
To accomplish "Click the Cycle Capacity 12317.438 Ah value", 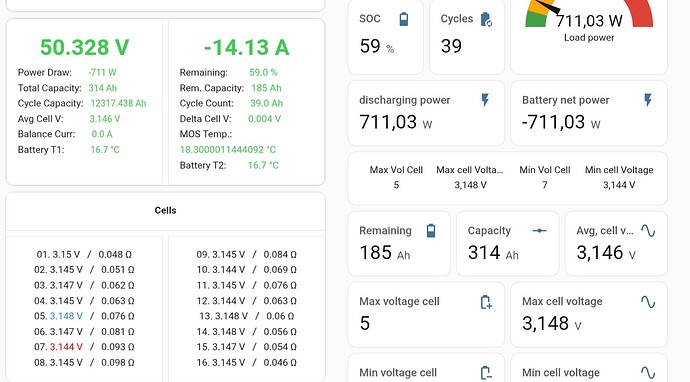I will (118, 103).
